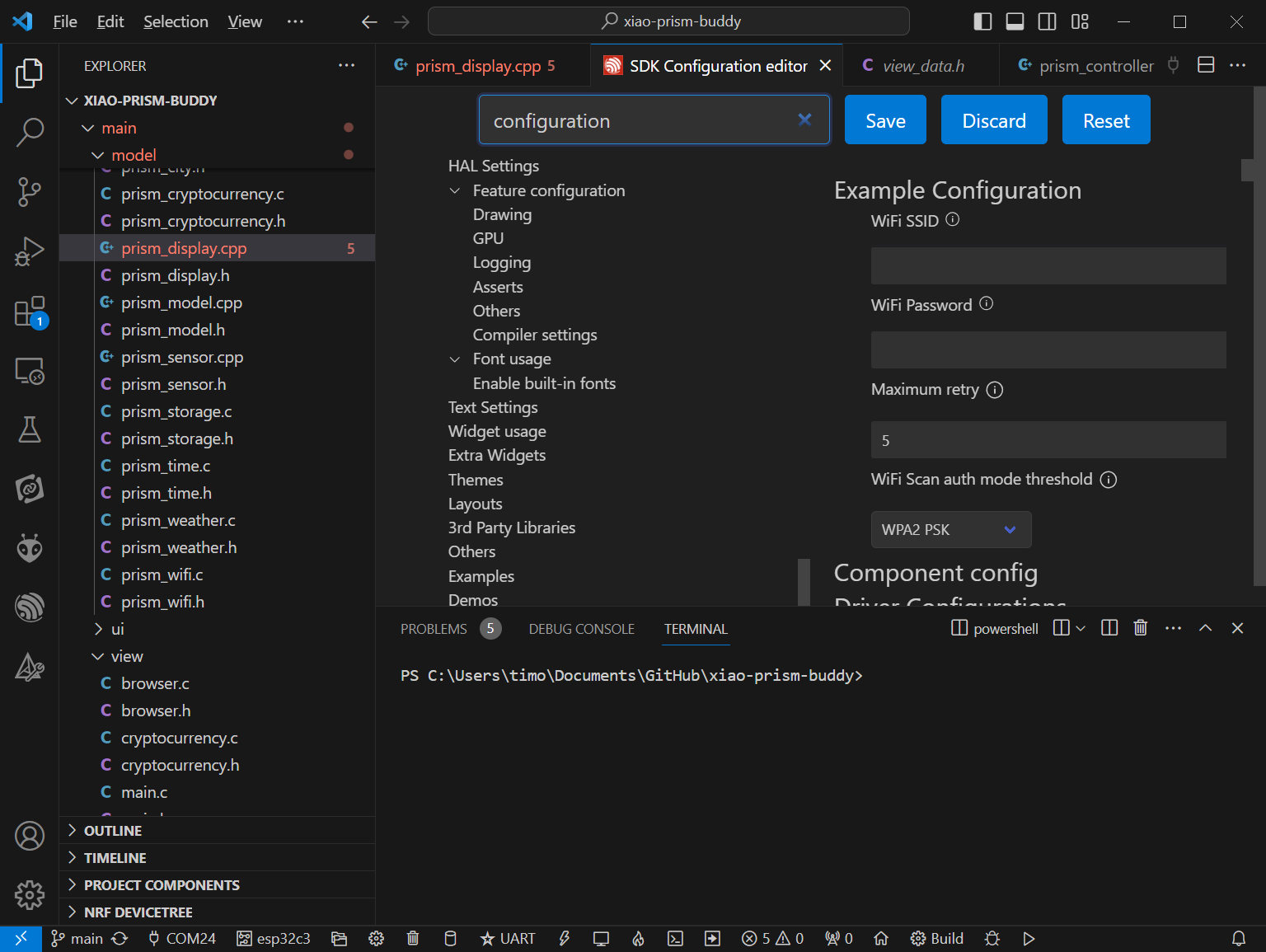Screen dimensions: 1266x952
Task: Open the Testing flask view
Action: [30, 429]
